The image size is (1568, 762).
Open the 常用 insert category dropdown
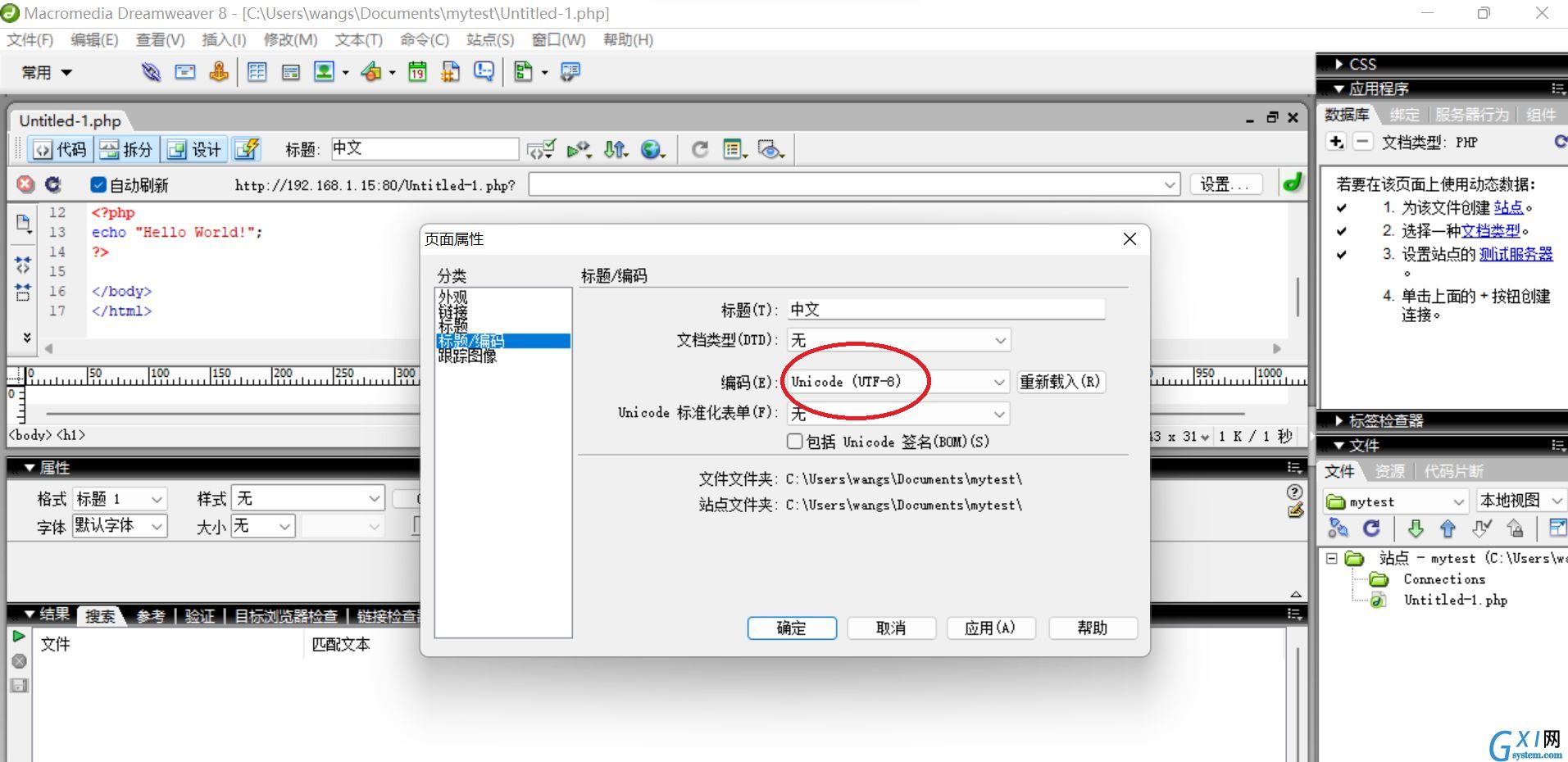[47, 73]
